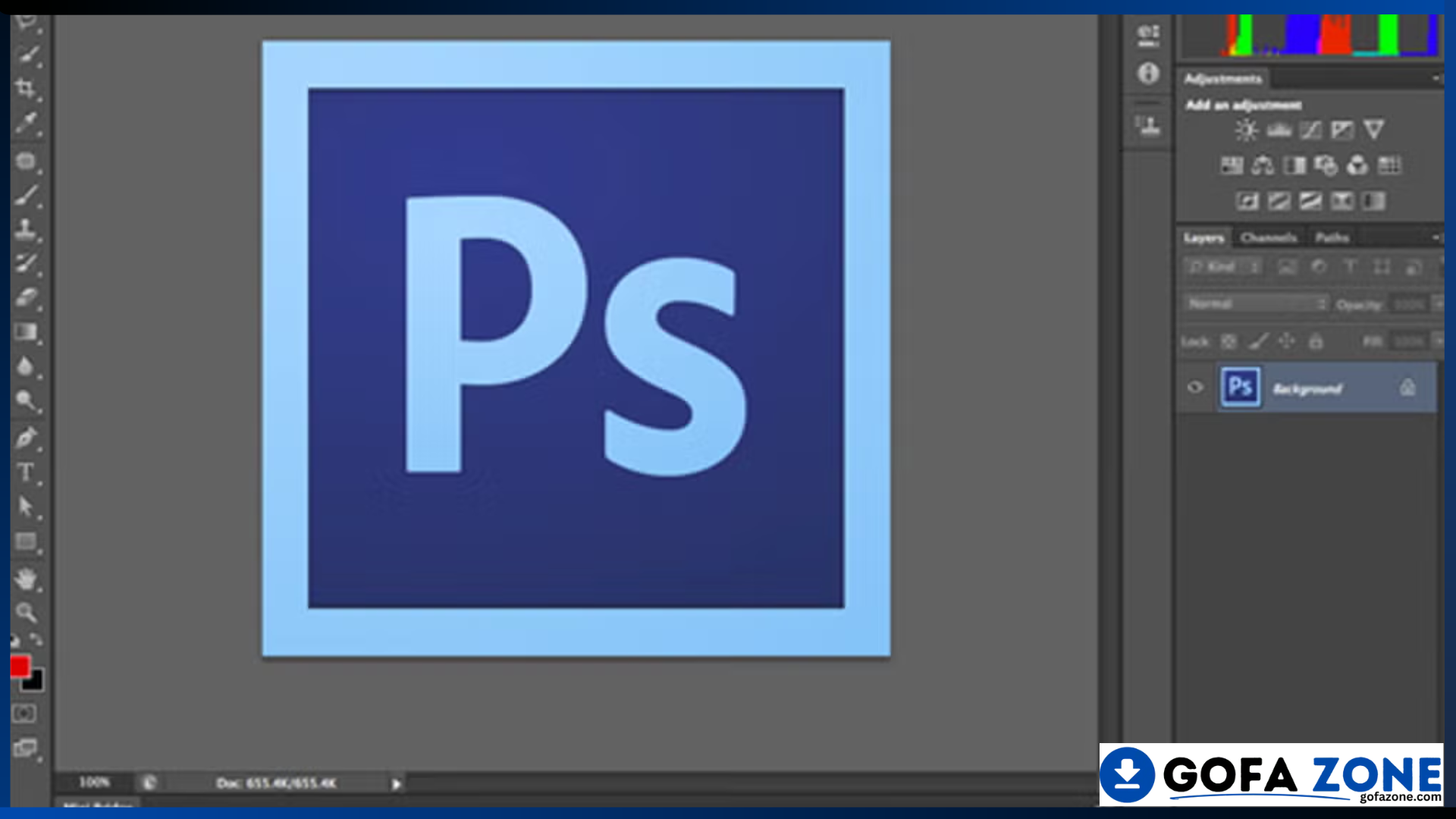1456x819 pixels.
Task: Change the screen mode
Action: [x=25, y=748]
